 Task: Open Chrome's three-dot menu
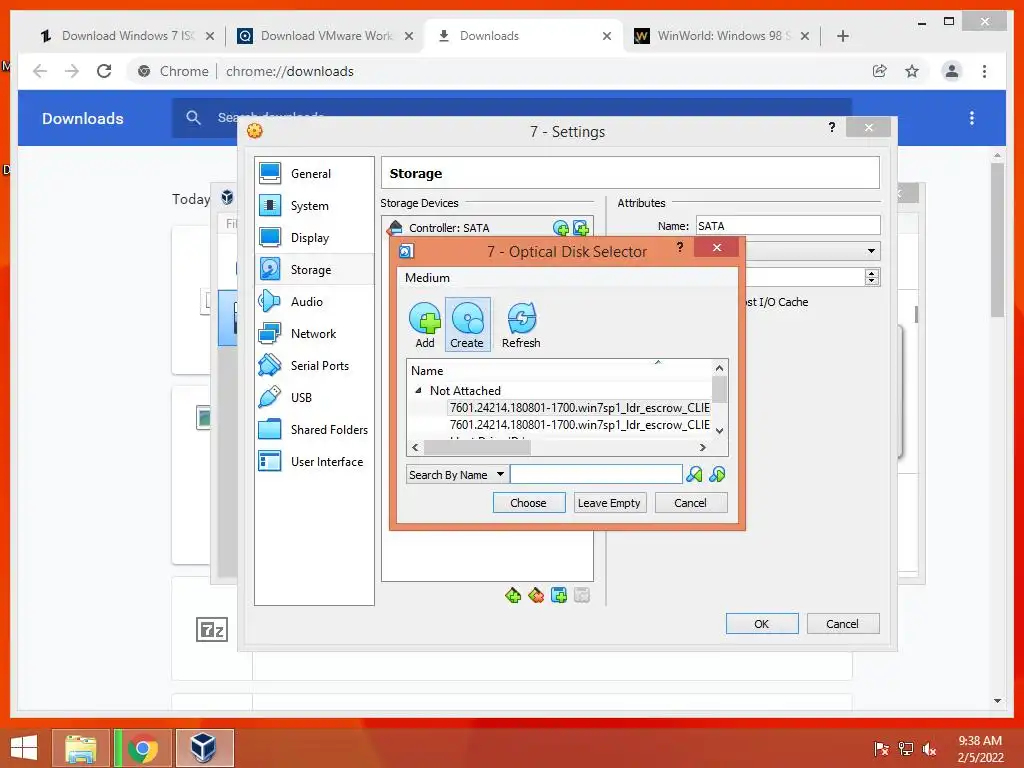point(984,71)
